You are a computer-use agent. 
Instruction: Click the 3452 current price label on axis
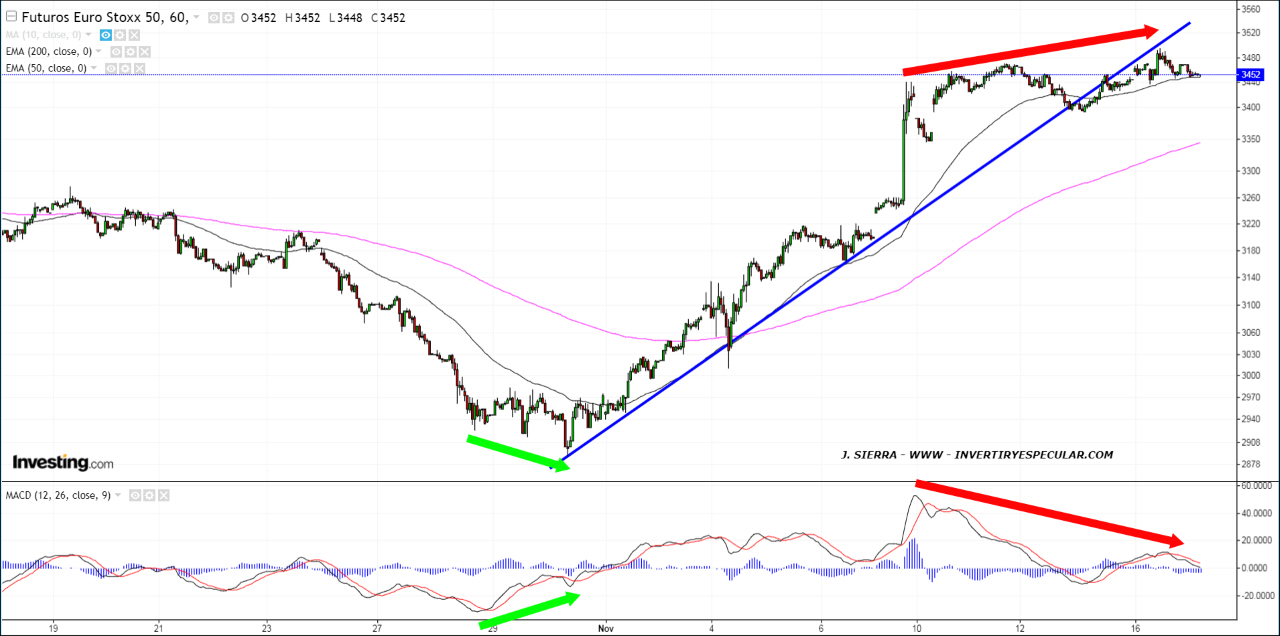pyautogui.click(x=1250, y=75)
